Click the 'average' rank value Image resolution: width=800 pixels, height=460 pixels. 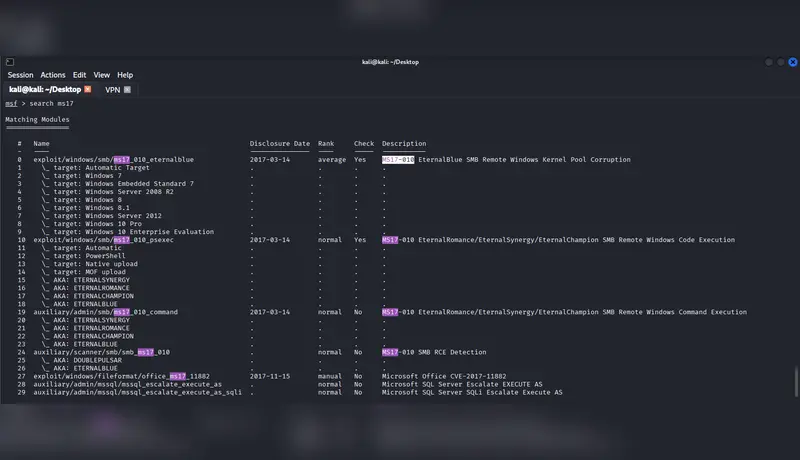(332, 160)
